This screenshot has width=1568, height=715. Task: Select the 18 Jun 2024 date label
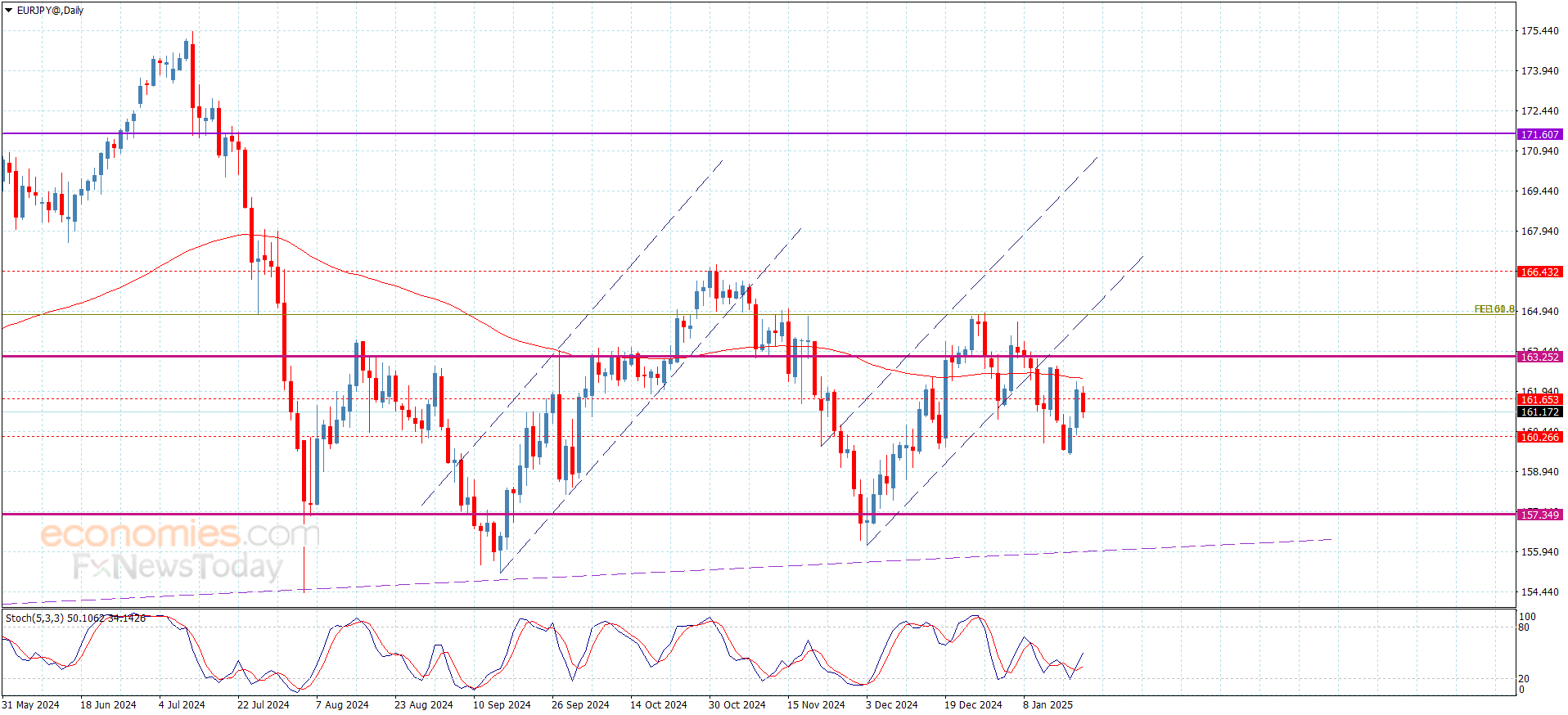(108, 705)
